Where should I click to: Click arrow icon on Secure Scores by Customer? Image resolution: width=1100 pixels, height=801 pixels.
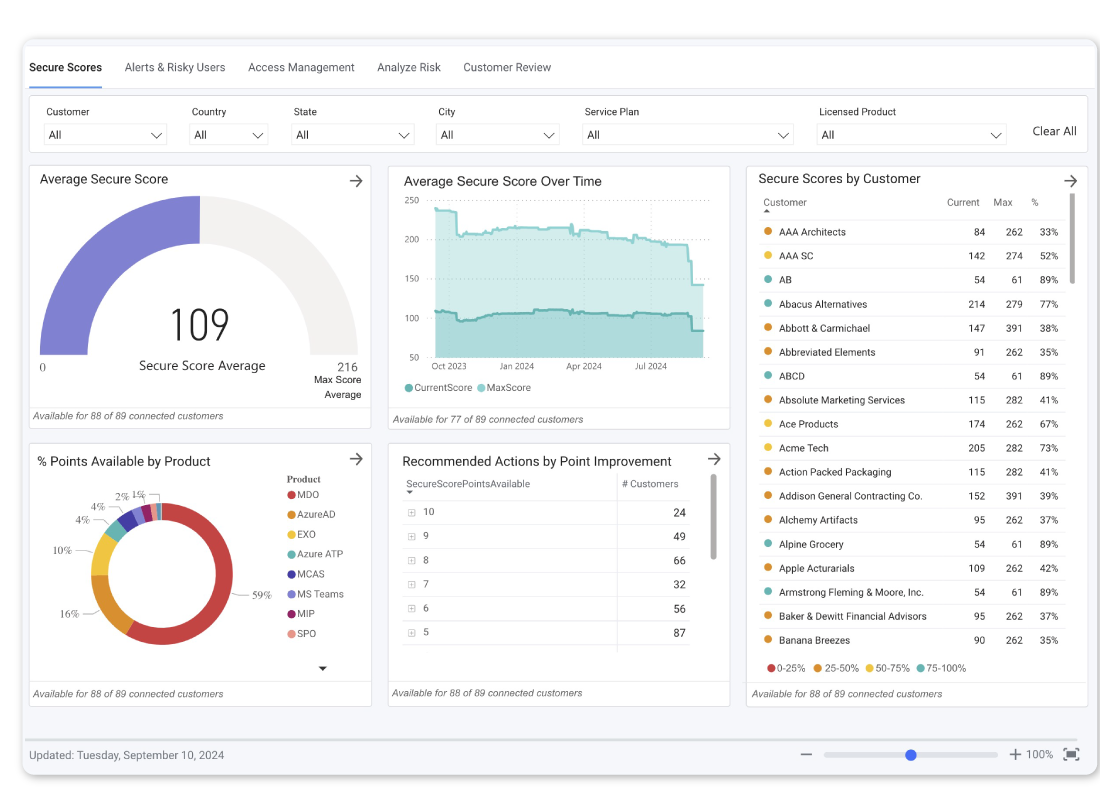click(1070, 181)
